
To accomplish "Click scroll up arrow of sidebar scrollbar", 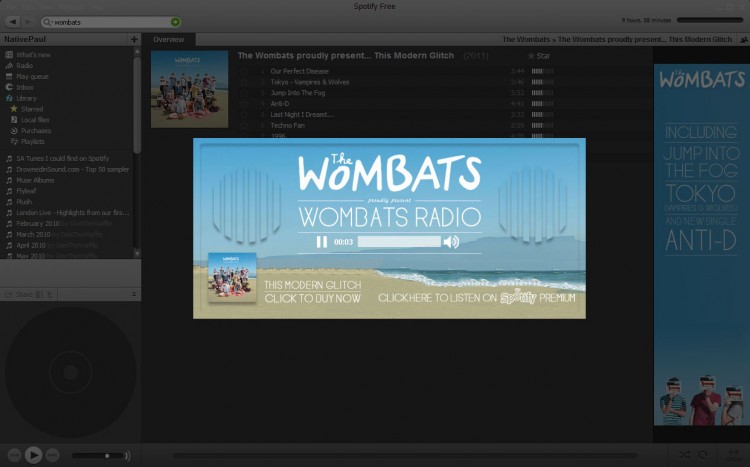I will [137, 51].
